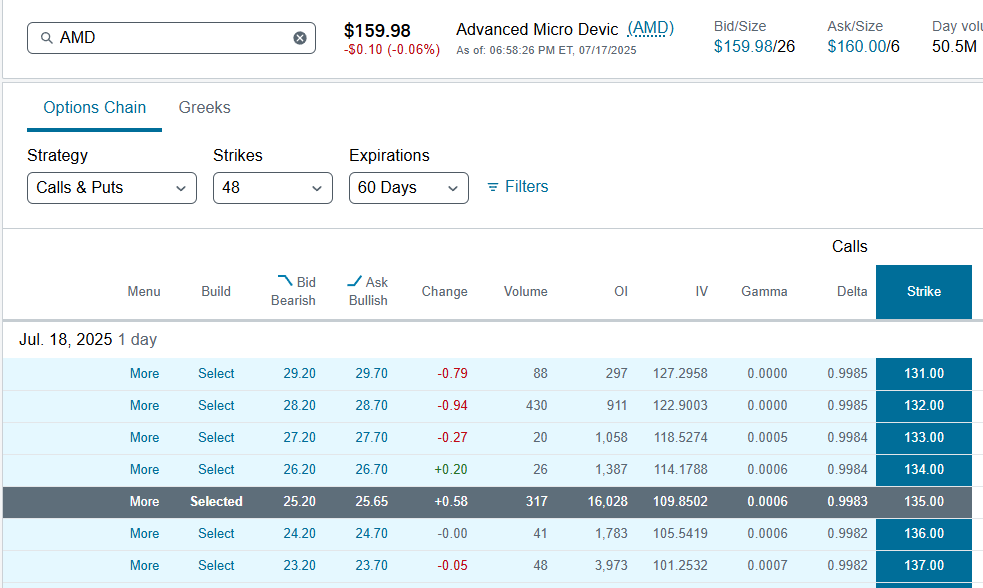Click ask 23.70 on 137.00 row

pos(372,565)
